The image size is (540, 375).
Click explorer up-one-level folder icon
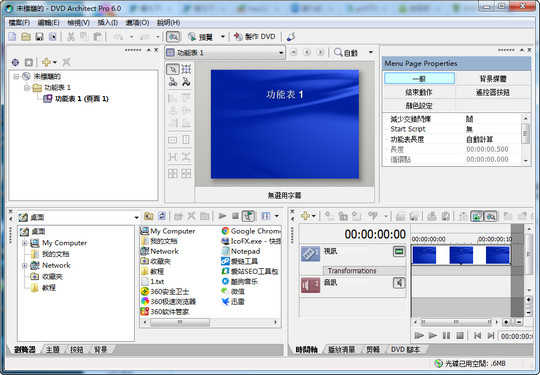click(148, 216)
